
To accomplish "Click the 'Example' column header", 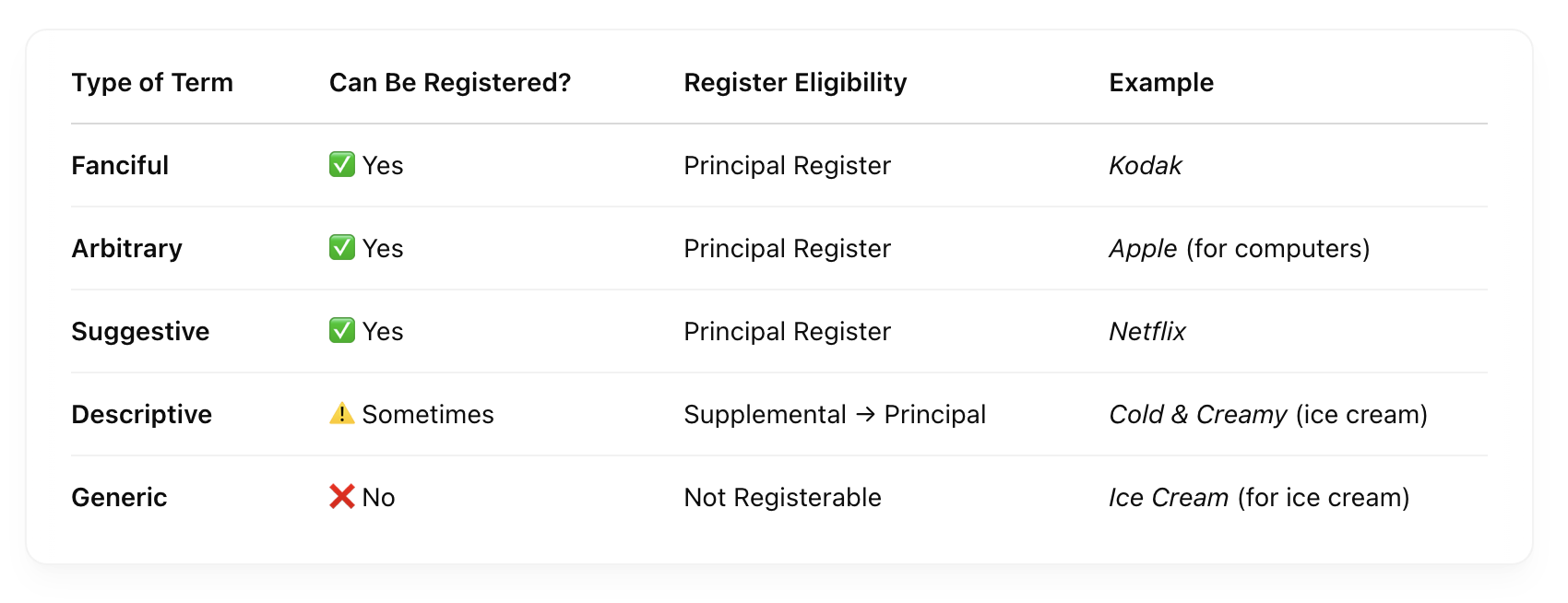I will click(1161, 83).
